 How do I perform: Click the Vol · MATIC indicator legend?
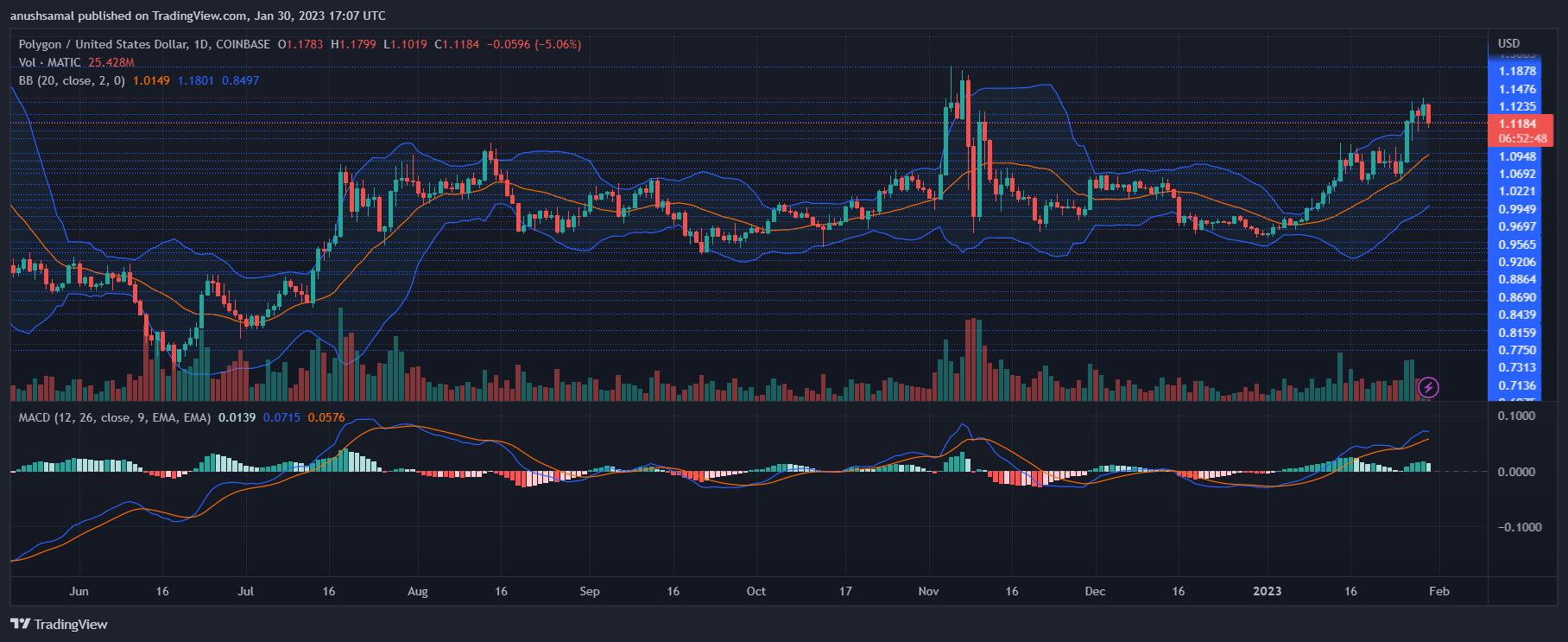tap(50, 62)
